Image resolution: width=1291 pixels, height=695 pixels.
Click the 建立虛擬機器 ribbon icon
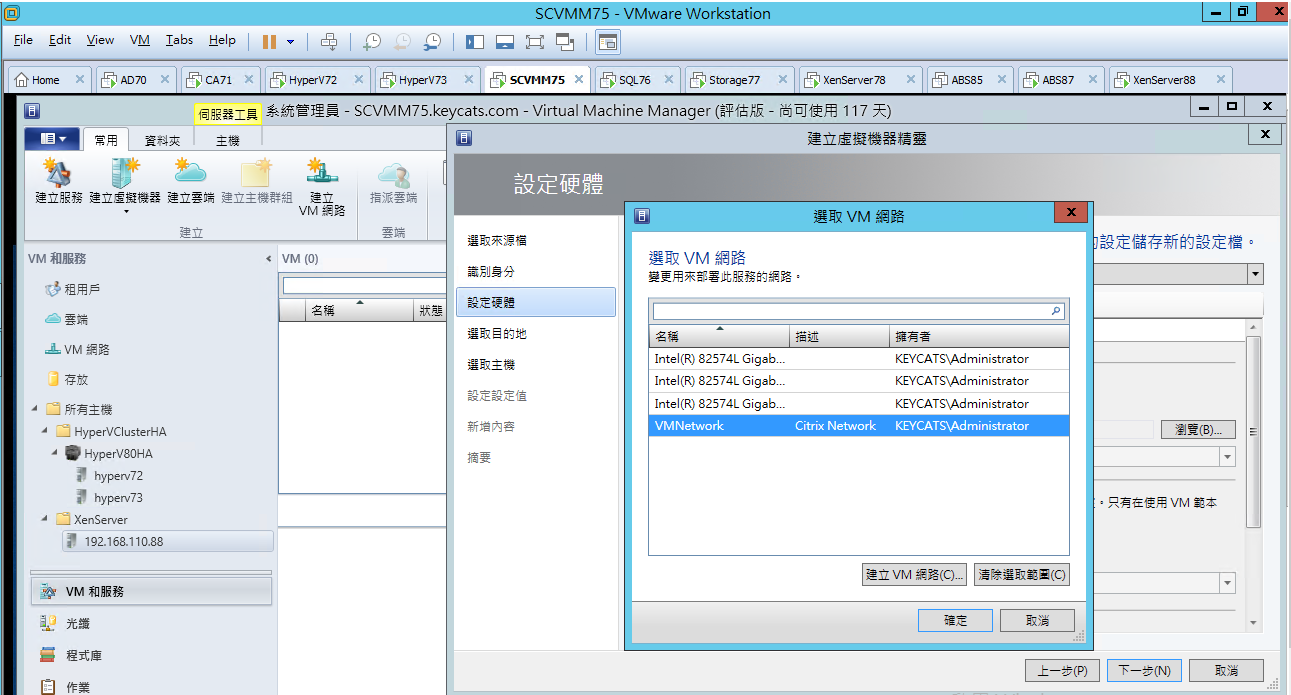pos(125,187)
